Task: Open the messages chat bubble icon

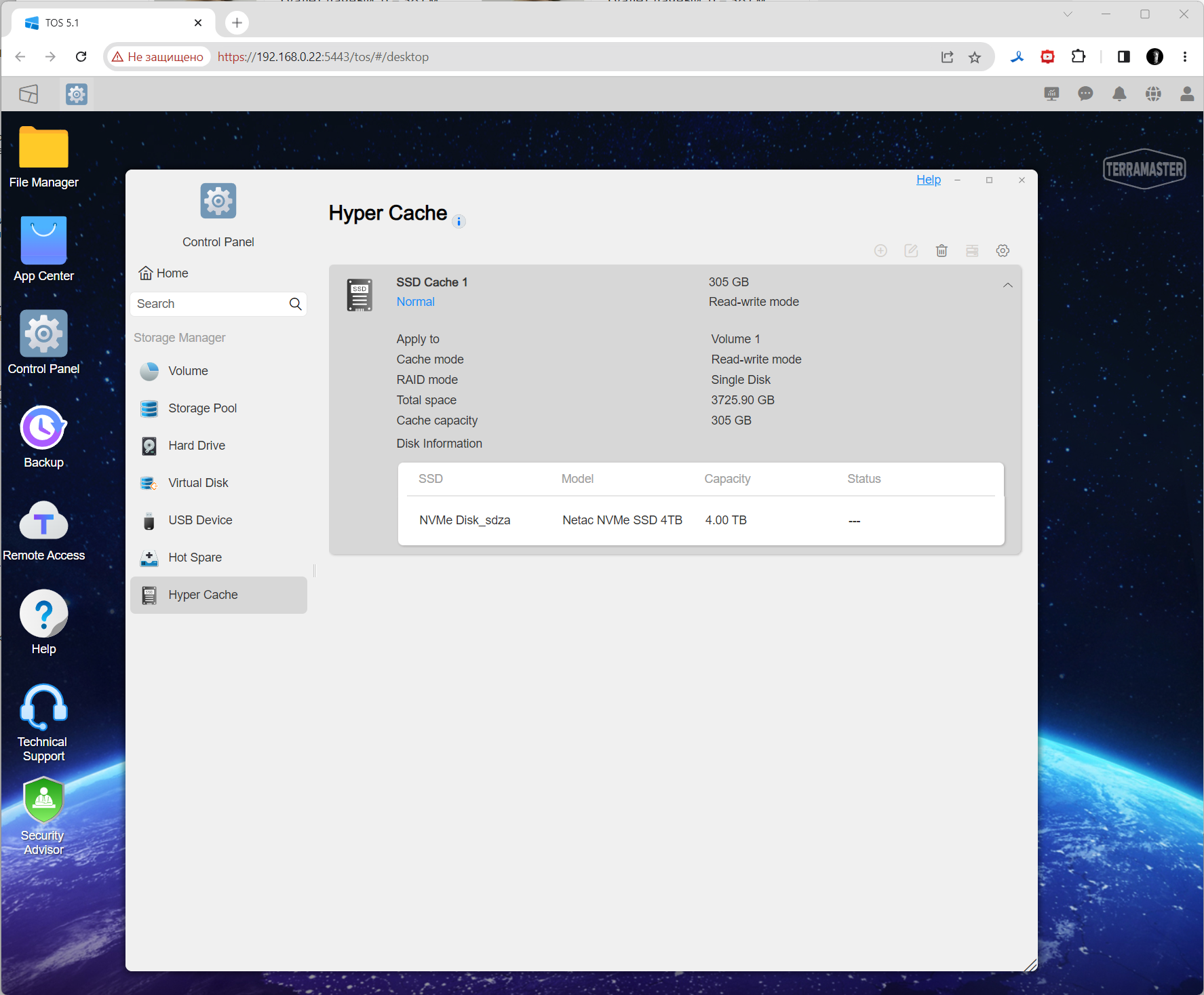Action: (1085, 94)
